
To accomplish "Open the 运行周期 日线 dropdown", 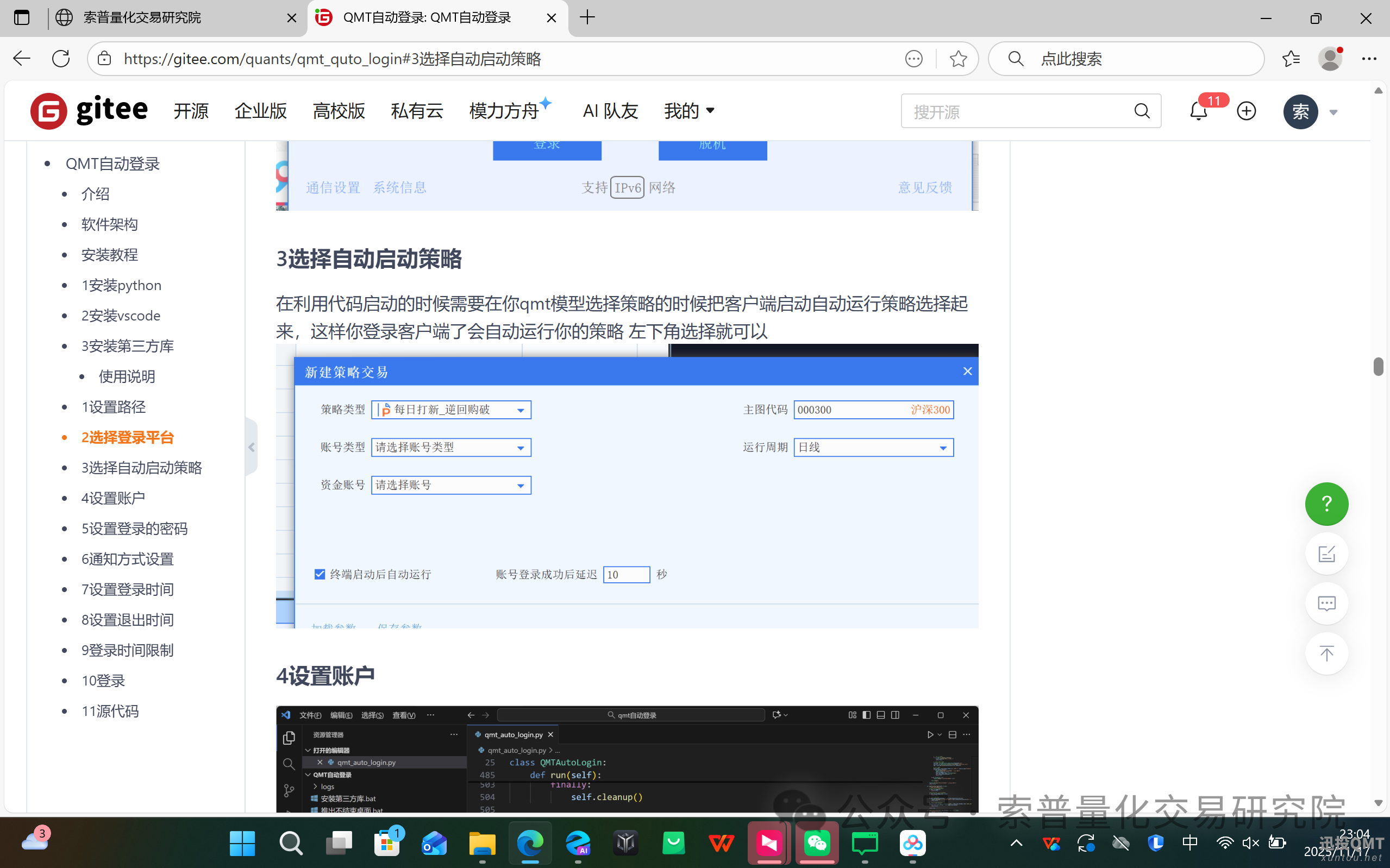I will pos(942,447).
